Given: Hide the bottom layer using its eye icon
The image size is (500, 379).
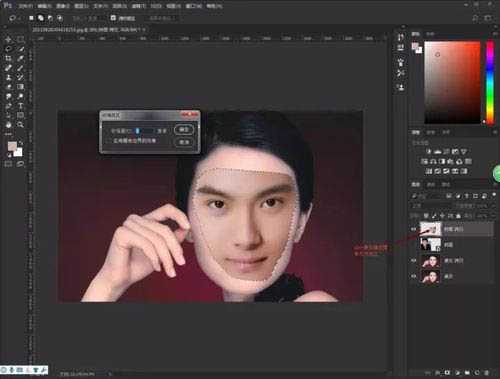Looking at the screenshot, I should (x=414, y=276).
